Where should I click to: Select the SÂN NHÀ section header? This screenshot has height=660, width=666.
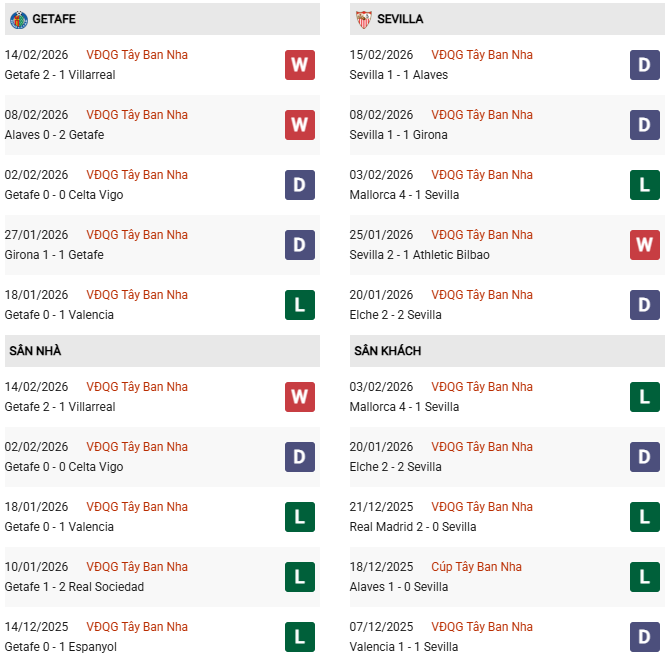36,351
